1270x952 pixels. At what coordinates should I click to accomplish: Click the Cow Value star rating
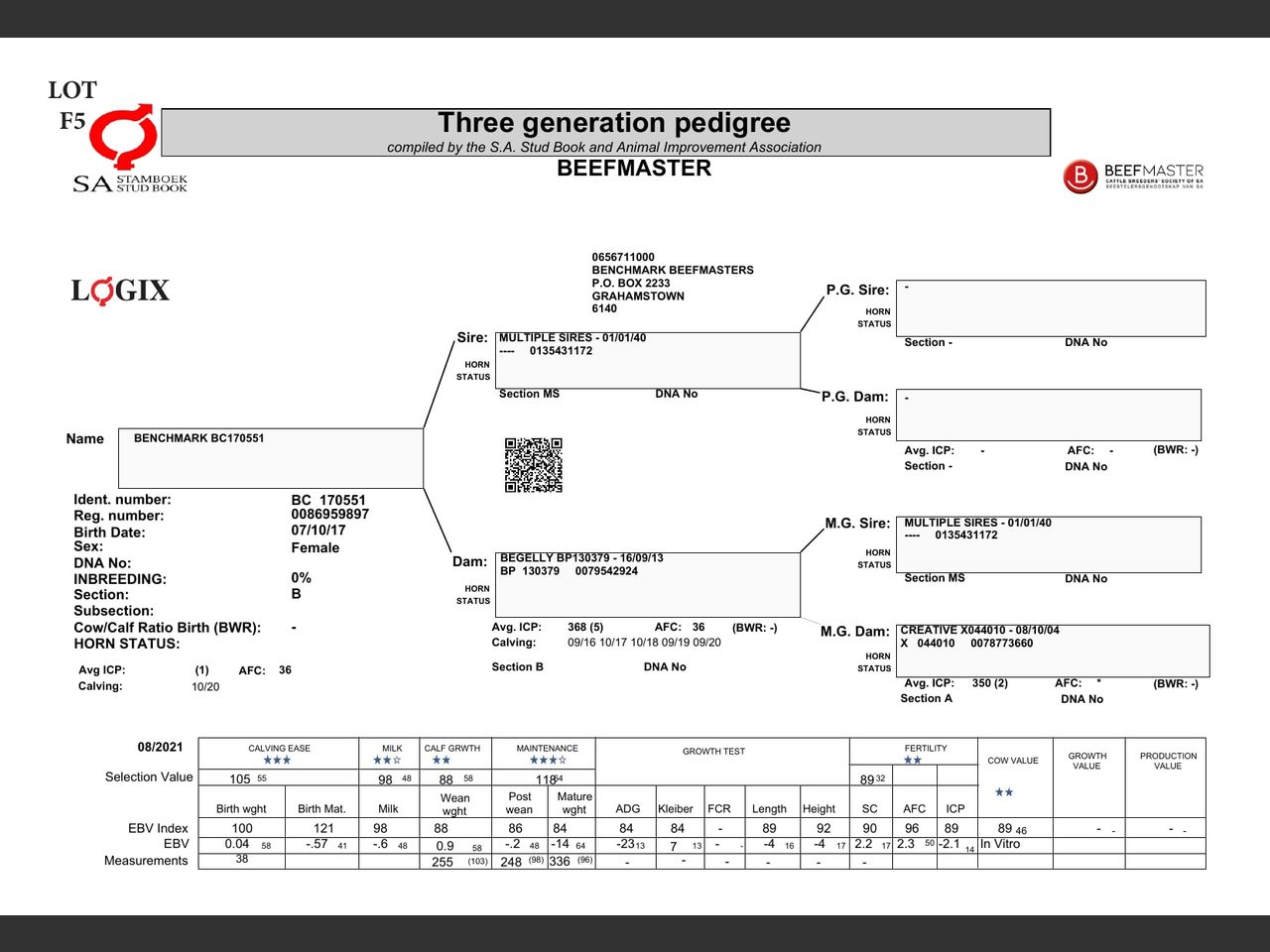(1004, 792)
